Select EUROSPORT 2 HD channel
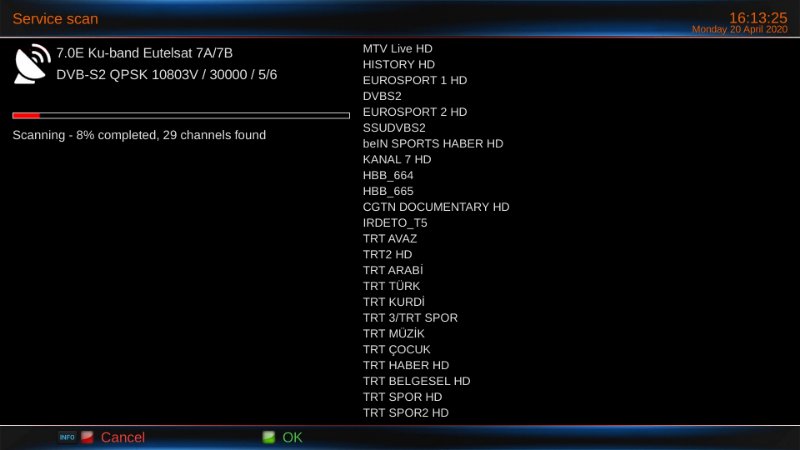Screen dimensions: 800x450 click(415, 112)
